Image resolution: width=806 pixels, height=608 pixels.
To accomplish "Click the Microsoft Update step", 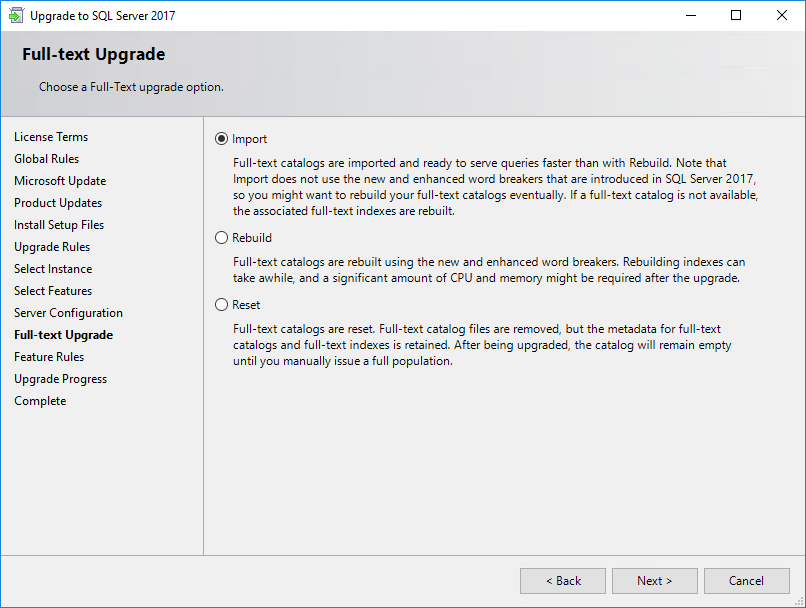I will 60,181.
